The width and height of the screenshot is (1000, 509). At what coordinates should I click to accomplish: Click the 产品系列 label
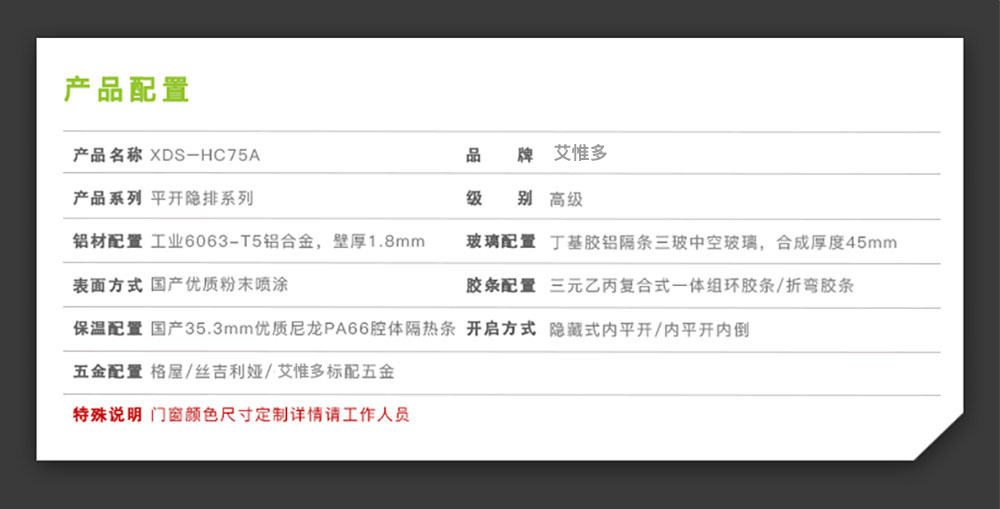click(108, 198)
